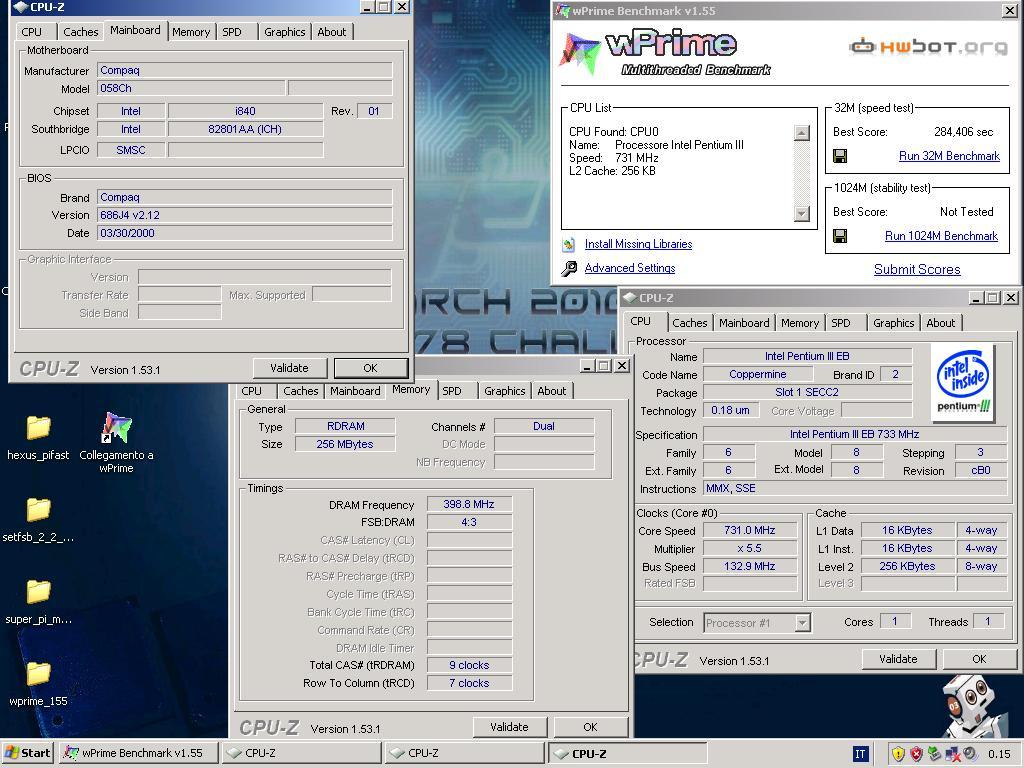
Task: Select the third CPU-Z taskbar button
Action: click(x=627, y=753)
